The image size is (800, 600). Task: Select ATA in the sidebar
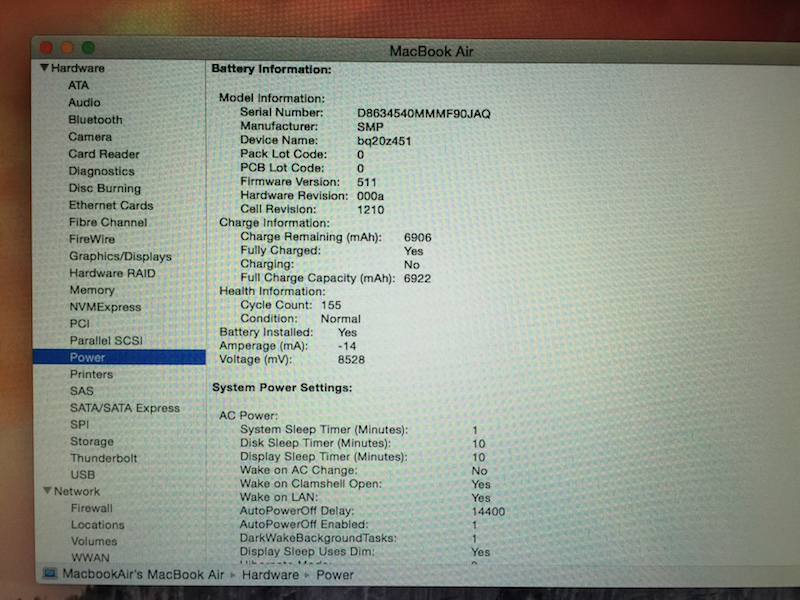78,85
